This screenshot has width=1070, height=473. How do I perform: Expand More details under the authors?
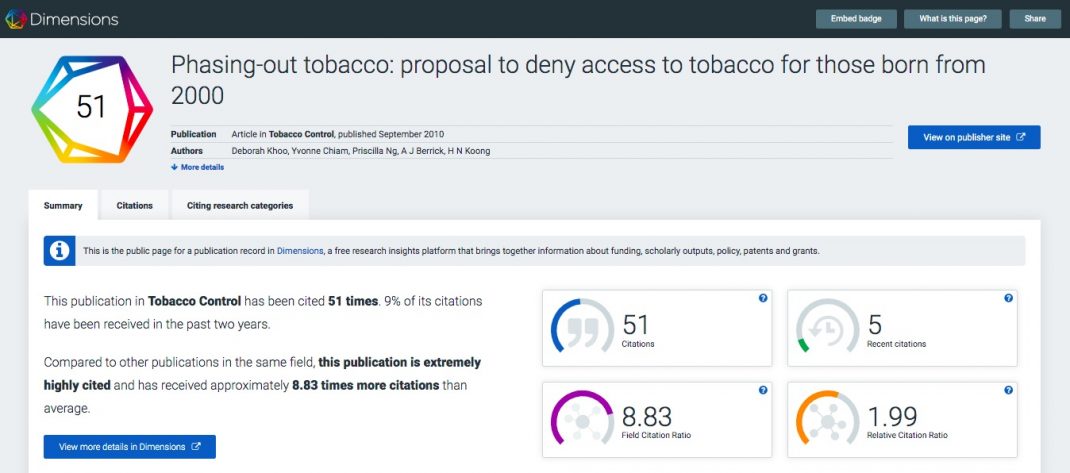[198, 167]
